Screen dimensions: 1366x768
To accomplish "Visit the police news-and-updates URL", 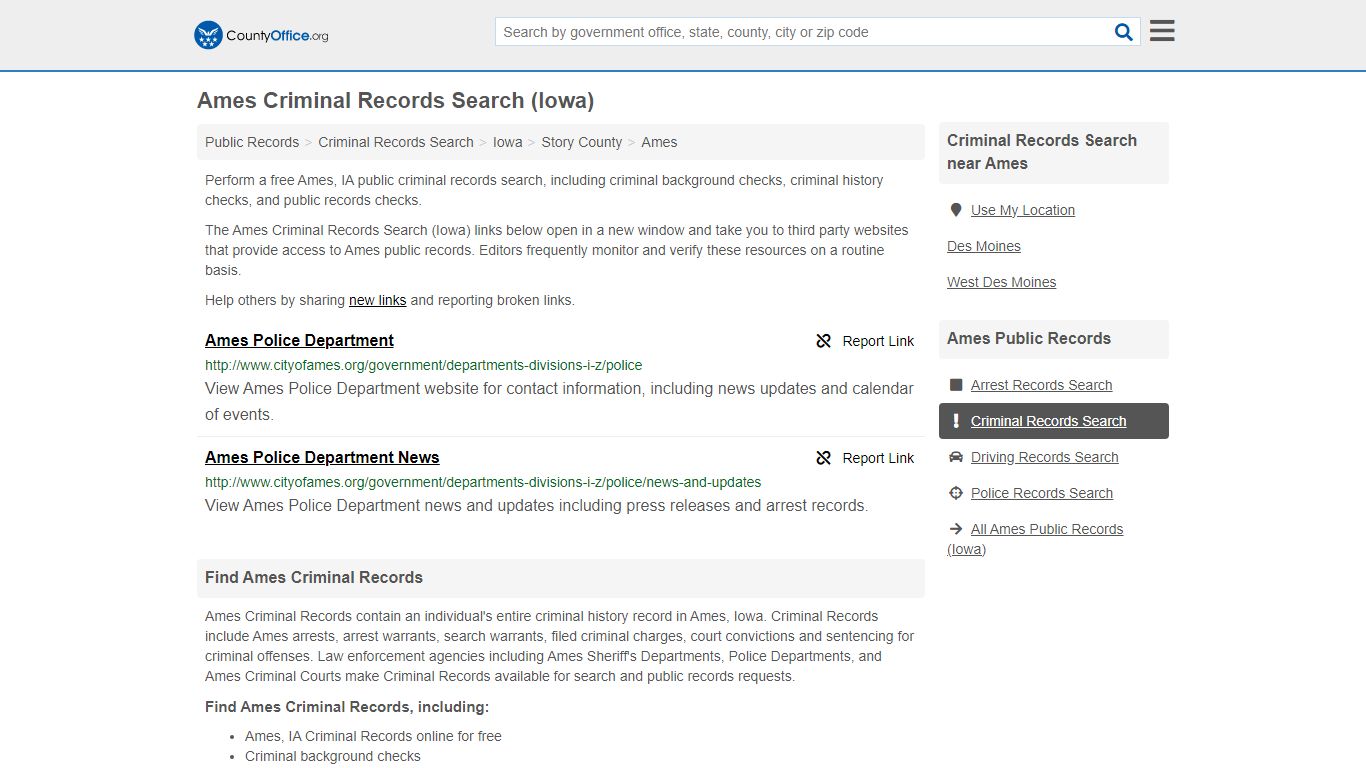I will 483,482.
